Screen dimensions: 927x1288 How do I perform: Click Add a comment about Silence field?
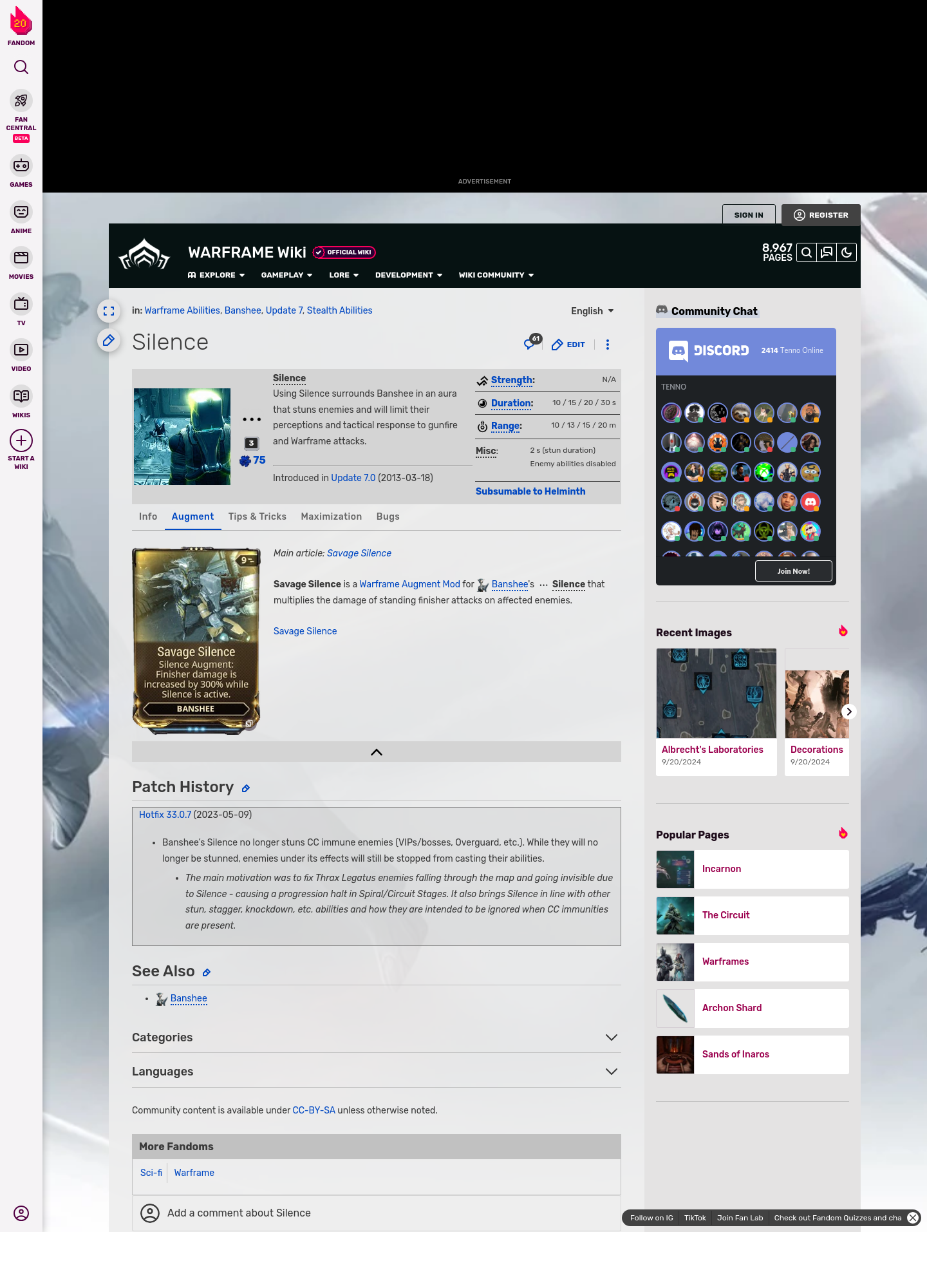click(x=377, y=1213)
